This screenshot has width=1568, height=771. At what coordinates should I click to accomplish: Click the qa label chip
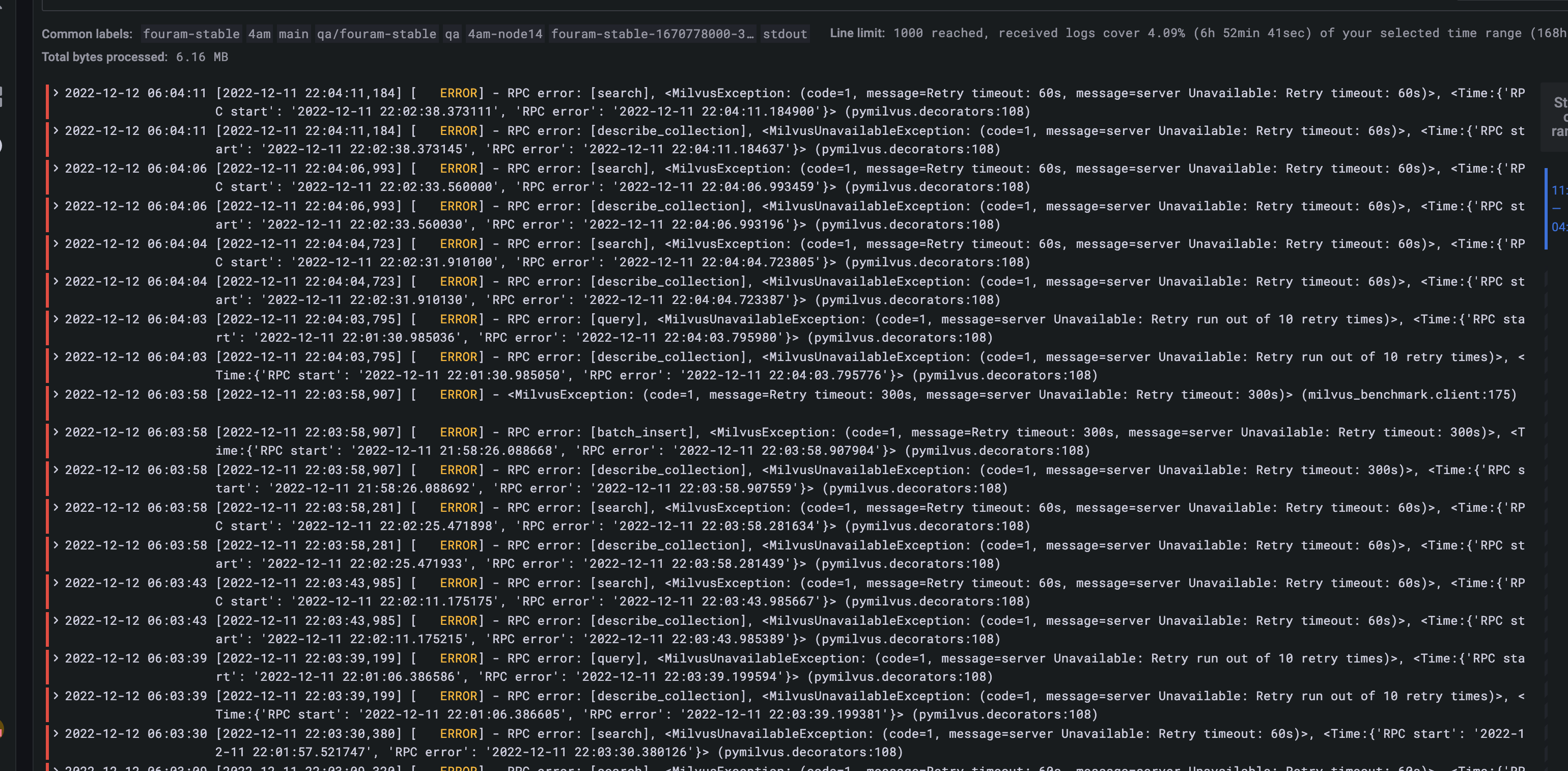452,34
